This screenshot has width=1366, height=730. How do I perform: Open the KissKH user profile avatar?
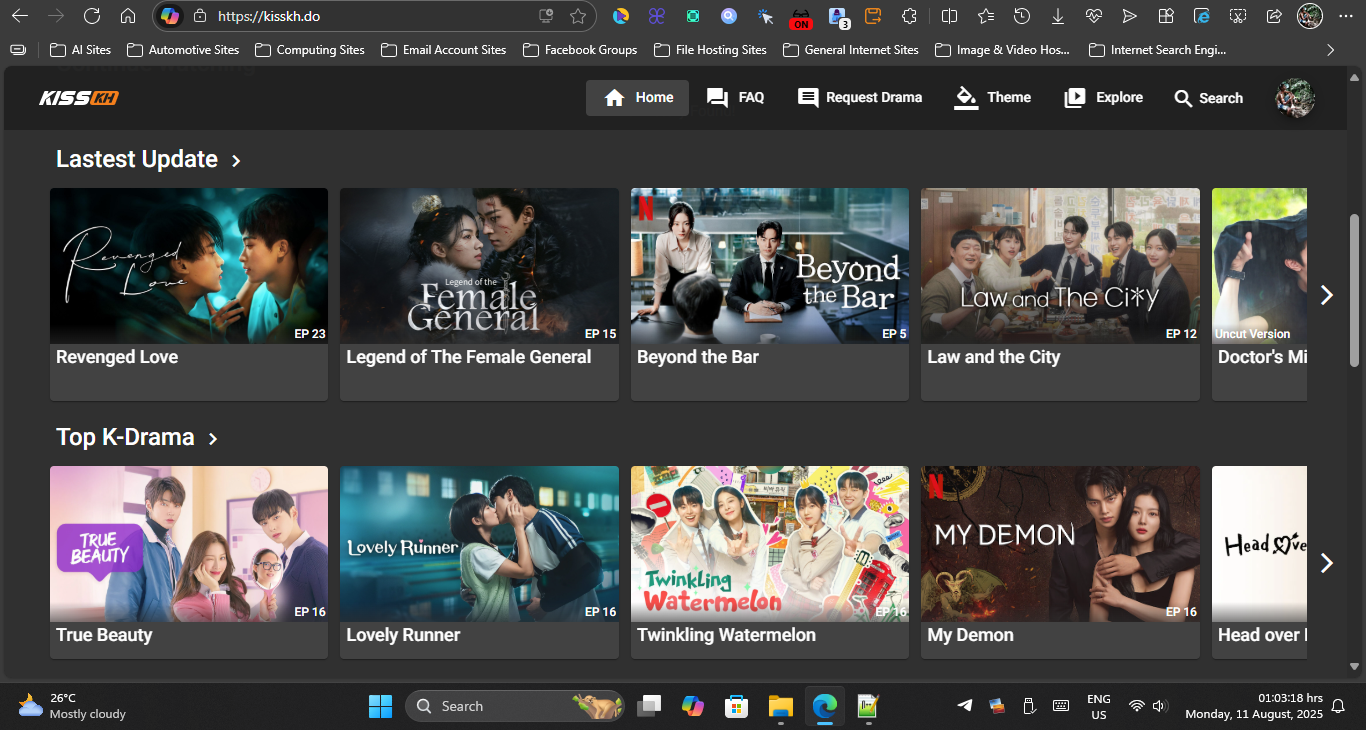[1295, 98]
